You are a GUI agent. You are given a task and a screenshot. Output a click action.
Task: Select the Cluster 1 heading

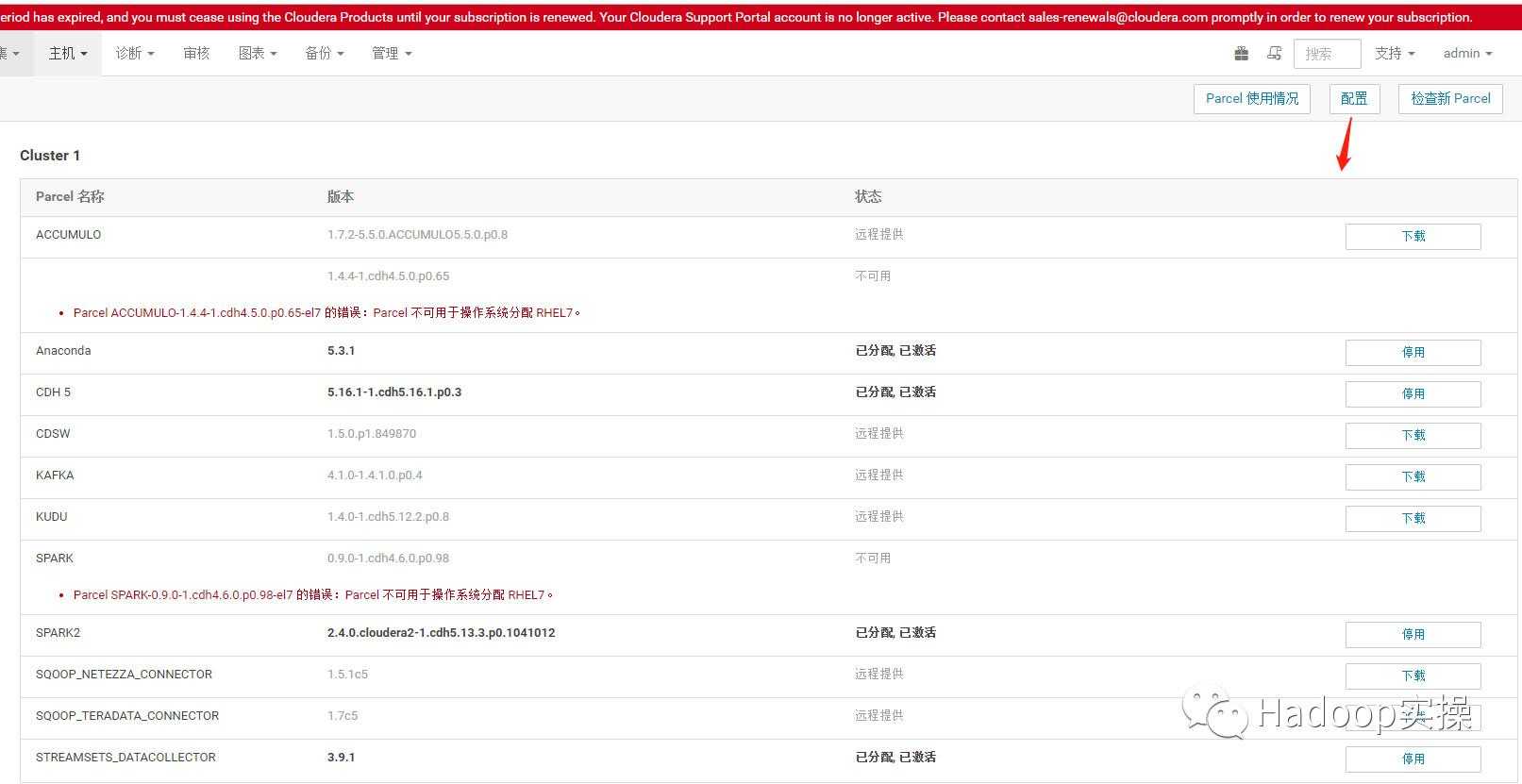point(50,156)
